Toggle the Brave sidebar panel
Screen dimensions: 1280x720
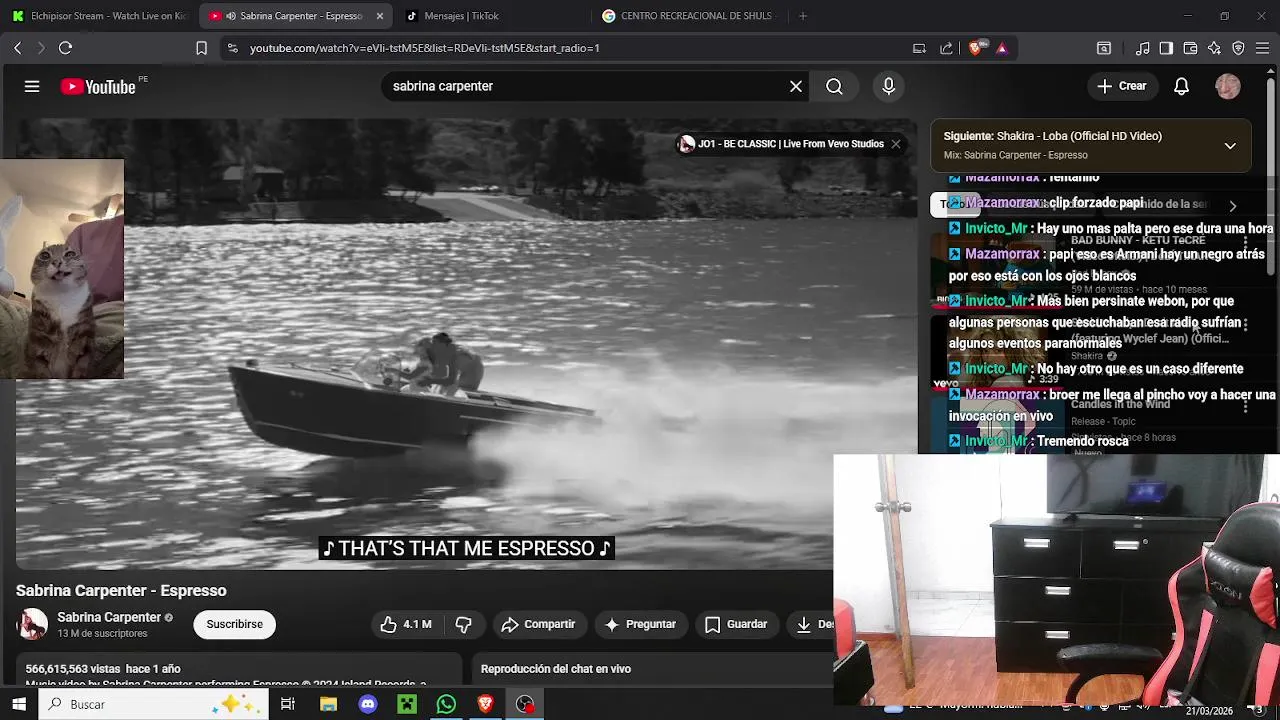1166,48
